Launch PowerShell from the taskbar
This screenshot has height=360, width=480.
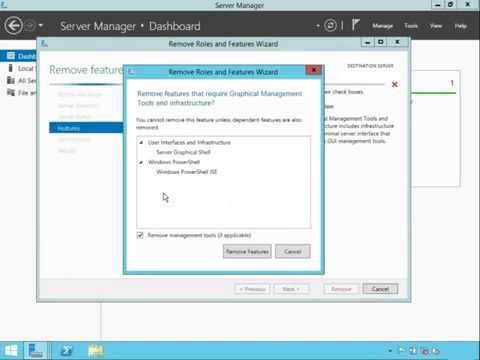66,351
